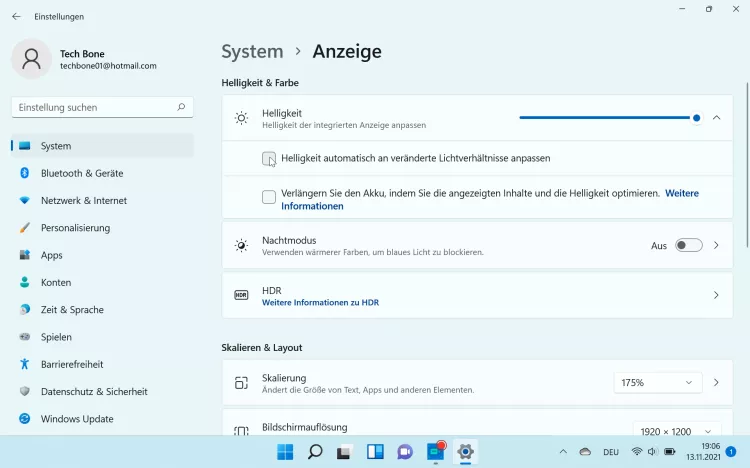Click the HDR badge icon
750x468 pixels.
coord(242,295)
